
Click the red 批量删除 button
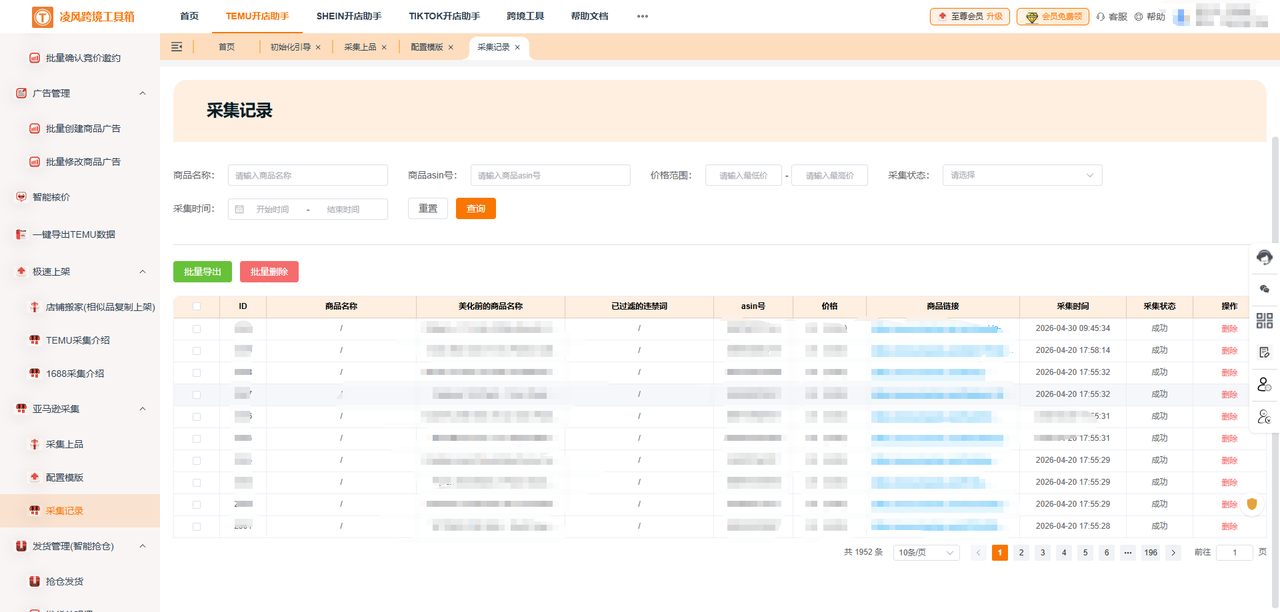[269, 271]
